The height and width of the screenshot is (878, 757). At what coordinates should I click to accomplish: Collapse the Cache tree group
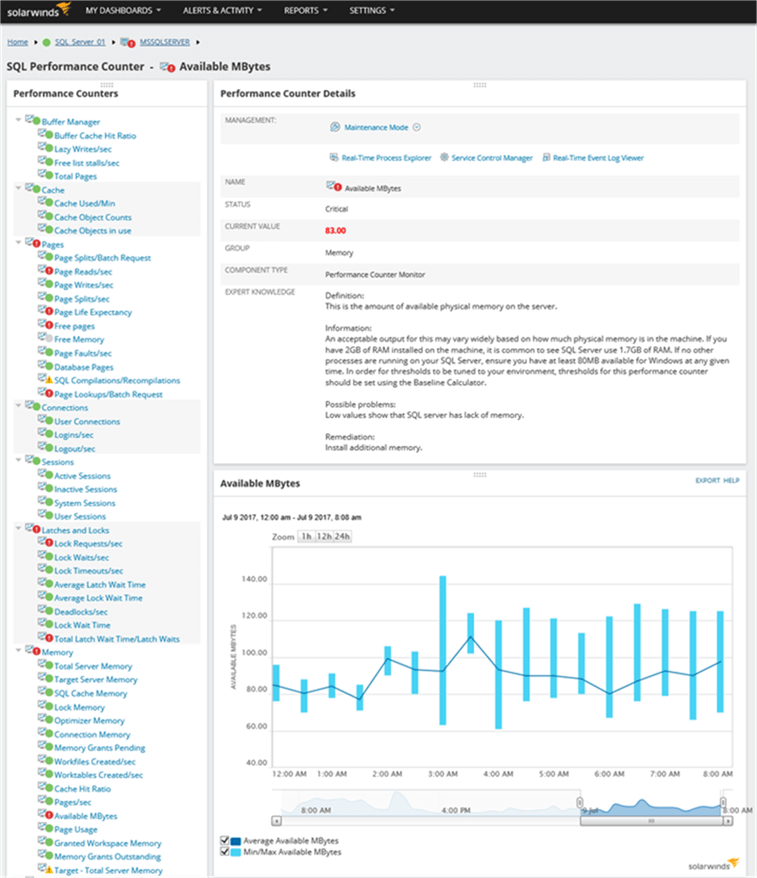click(x=18, y=188)
